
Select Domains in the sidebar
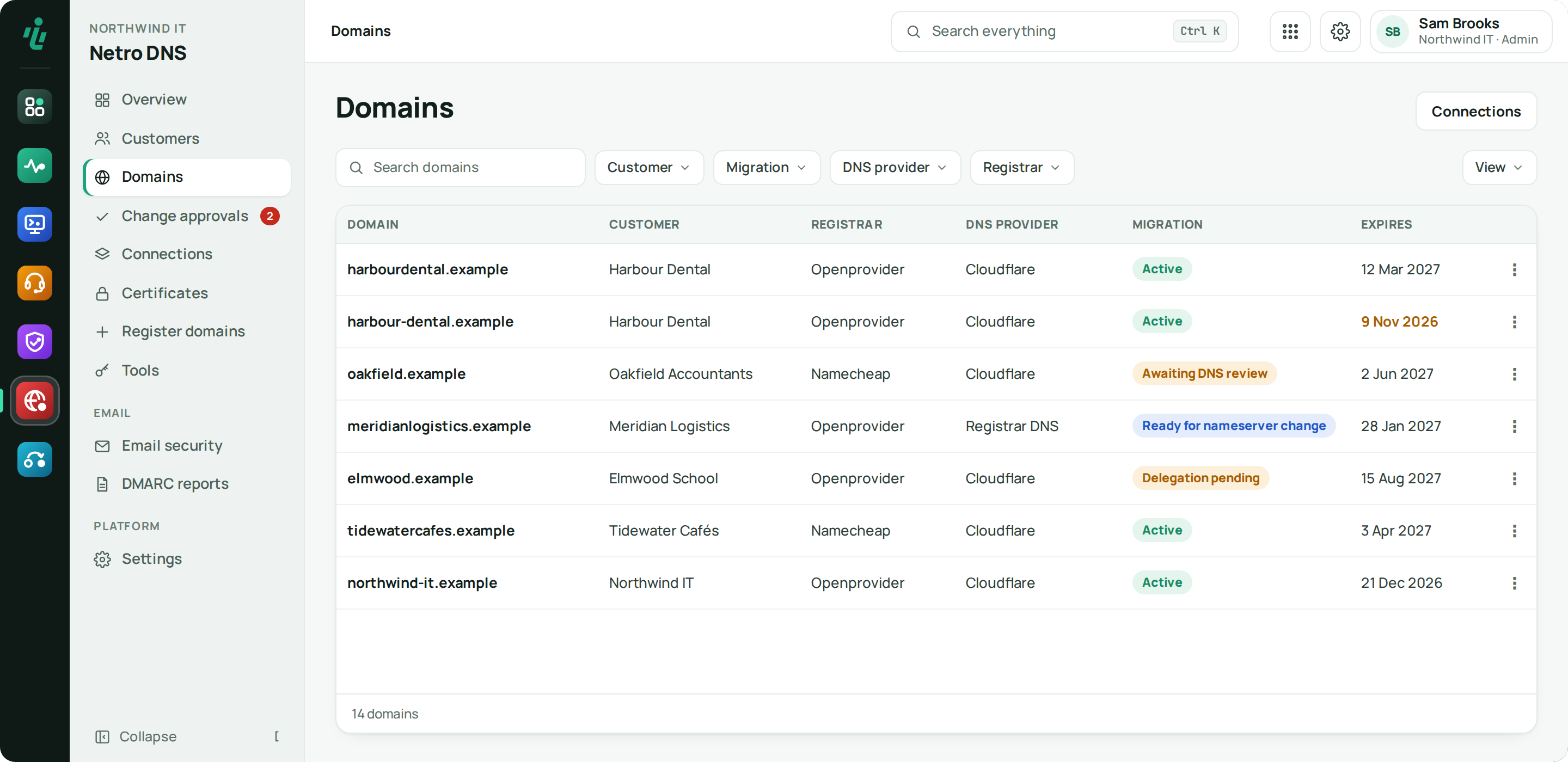pos(187,177)
